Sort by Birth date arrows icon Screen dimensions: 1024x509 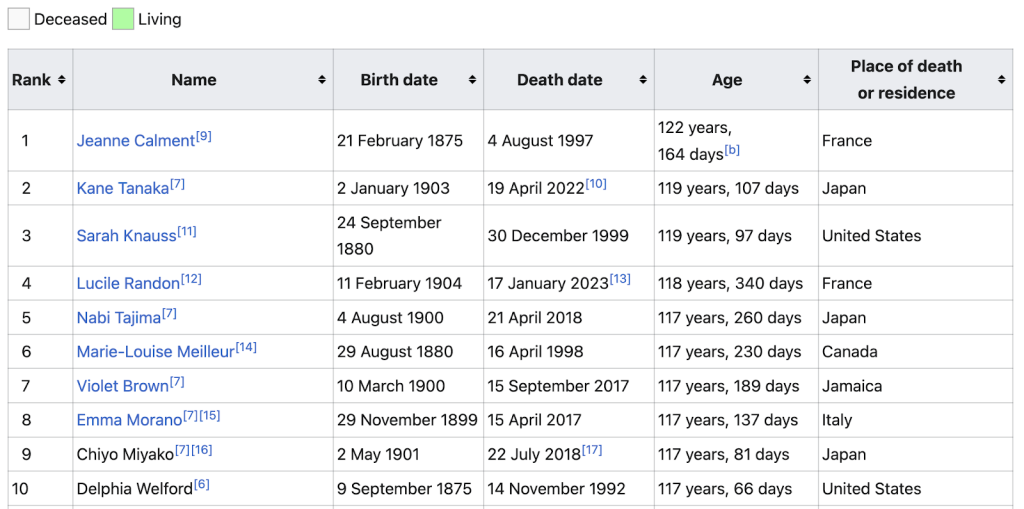[472, 80]
